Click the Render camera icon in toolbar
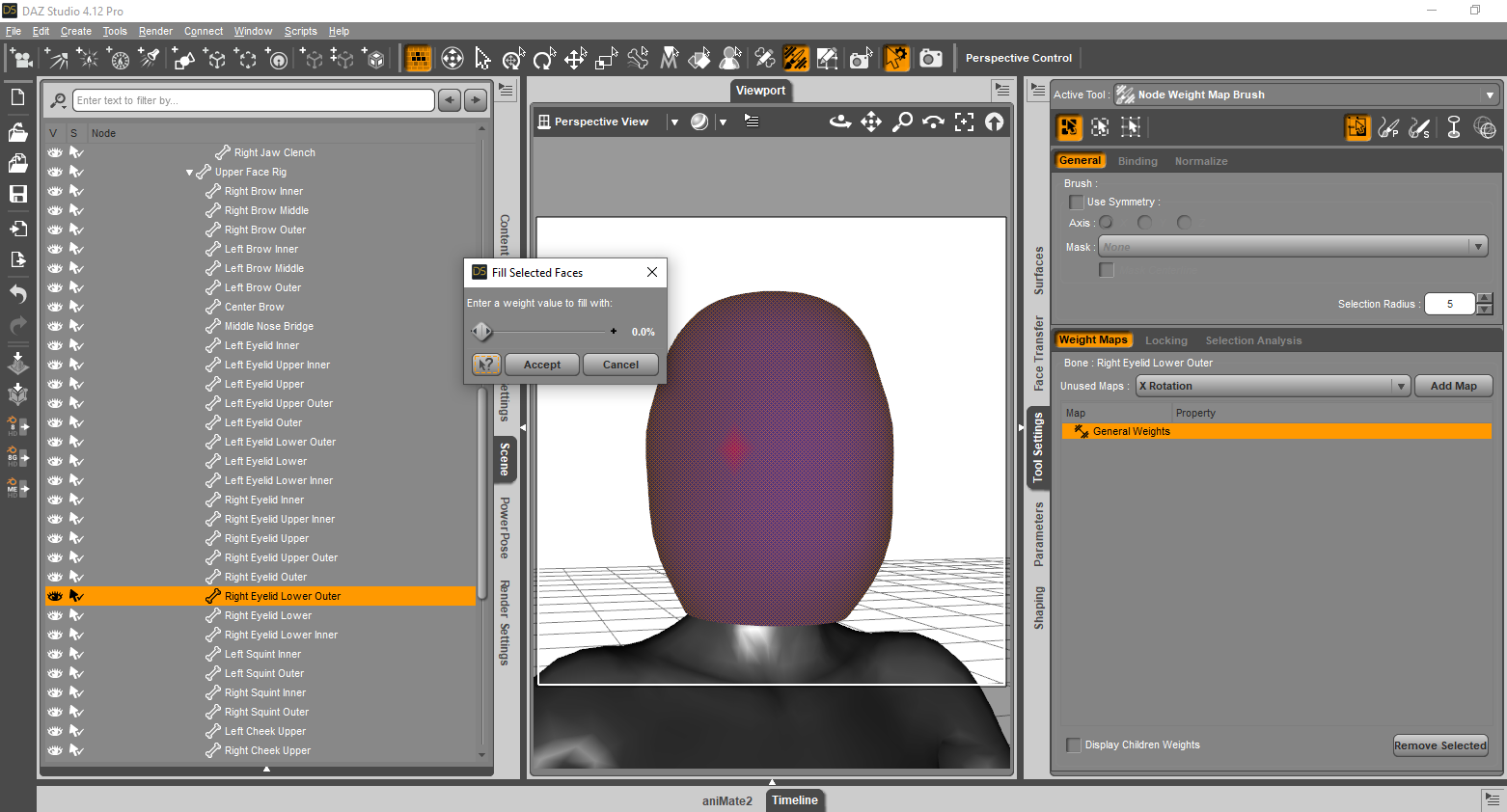The height and width of the screenshot is (812, 1507). coord(931,59)
